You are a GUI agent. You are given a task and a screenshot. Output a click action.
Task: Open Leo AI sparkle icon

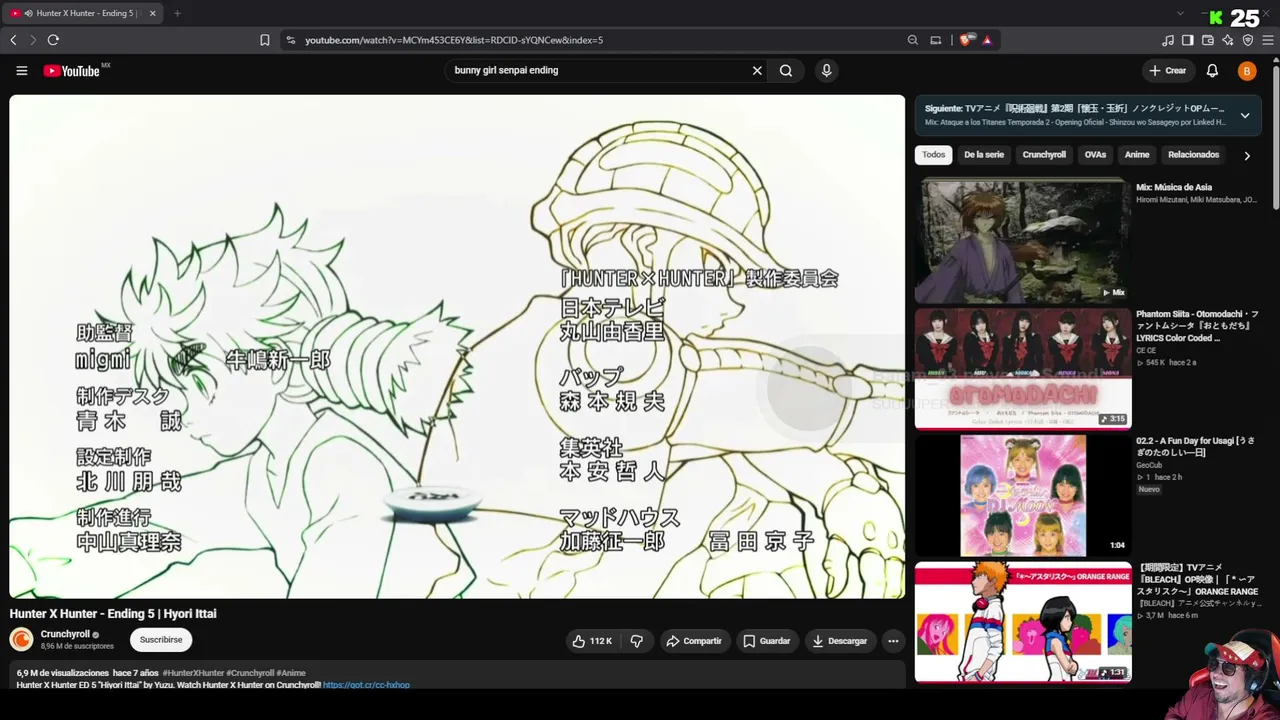point(1228,40)
